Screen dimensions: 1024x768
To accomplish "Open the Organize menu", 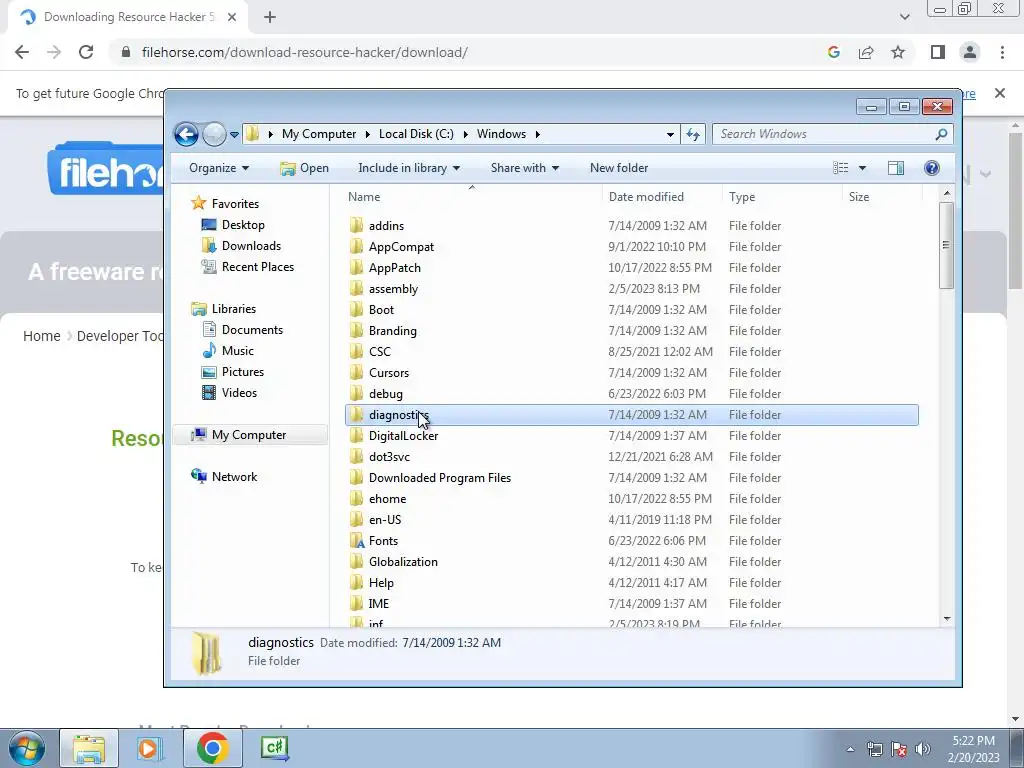I will pos(219,168).
